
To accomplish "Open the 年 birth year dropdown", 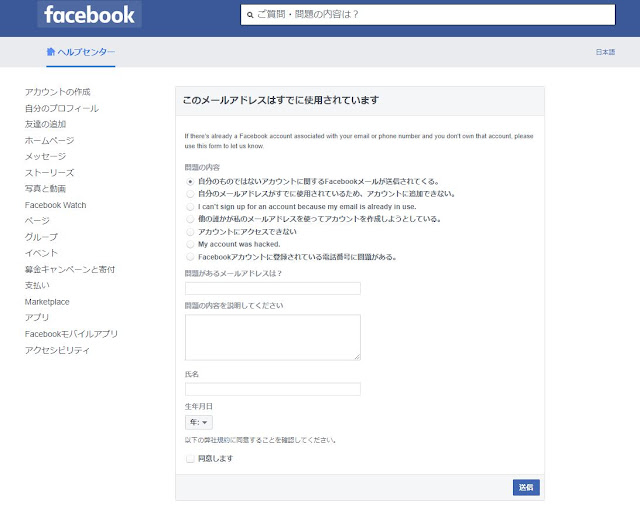I will pos(199,422).
